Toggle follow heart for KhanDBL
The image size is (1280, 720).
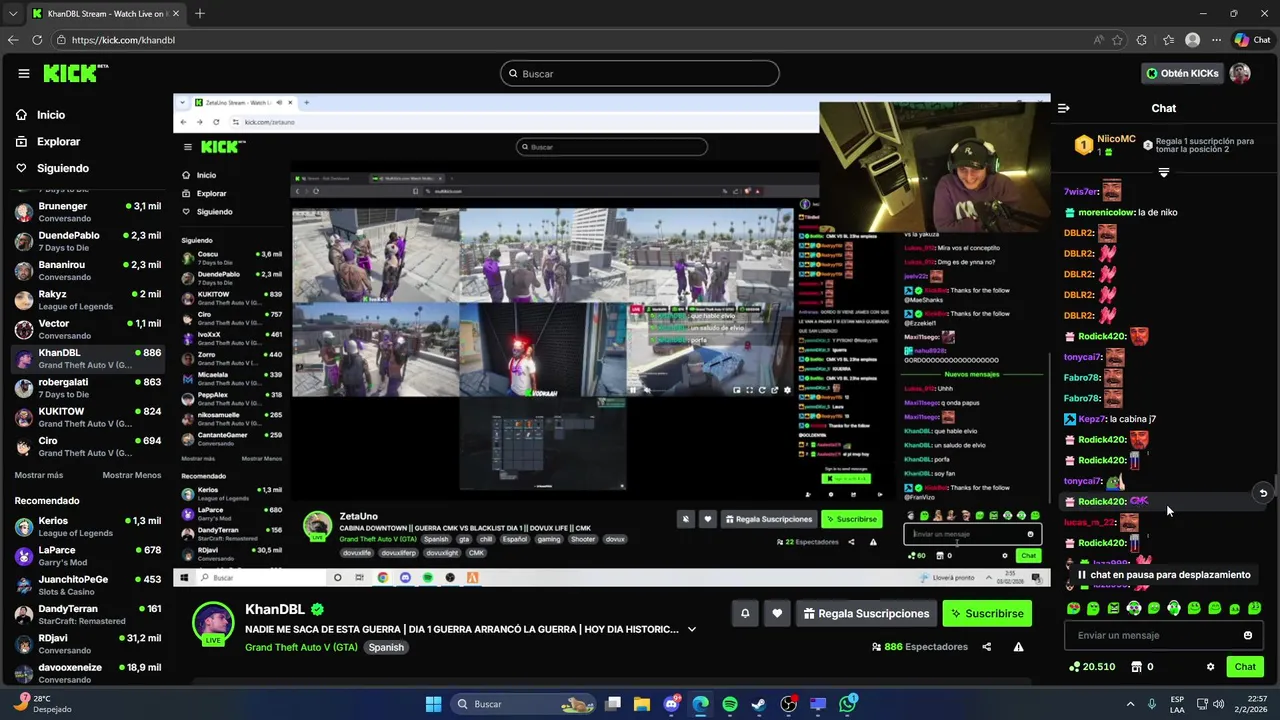point(777,613)
